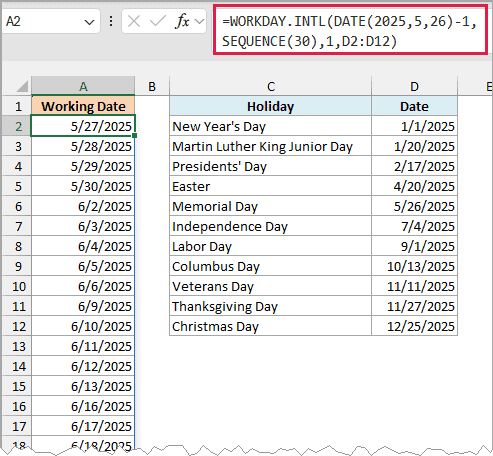The image size is (493, 456).
Task: Click date cell 1/1/2025
Action: click(414, 126)
